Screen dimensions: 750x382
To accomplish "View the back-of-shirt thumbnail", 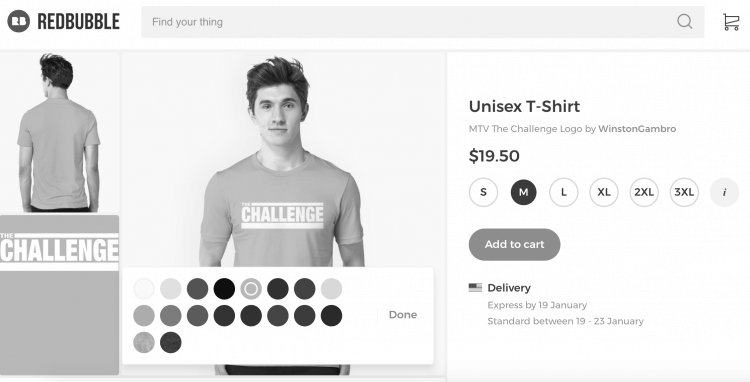I will click(59, 132).
